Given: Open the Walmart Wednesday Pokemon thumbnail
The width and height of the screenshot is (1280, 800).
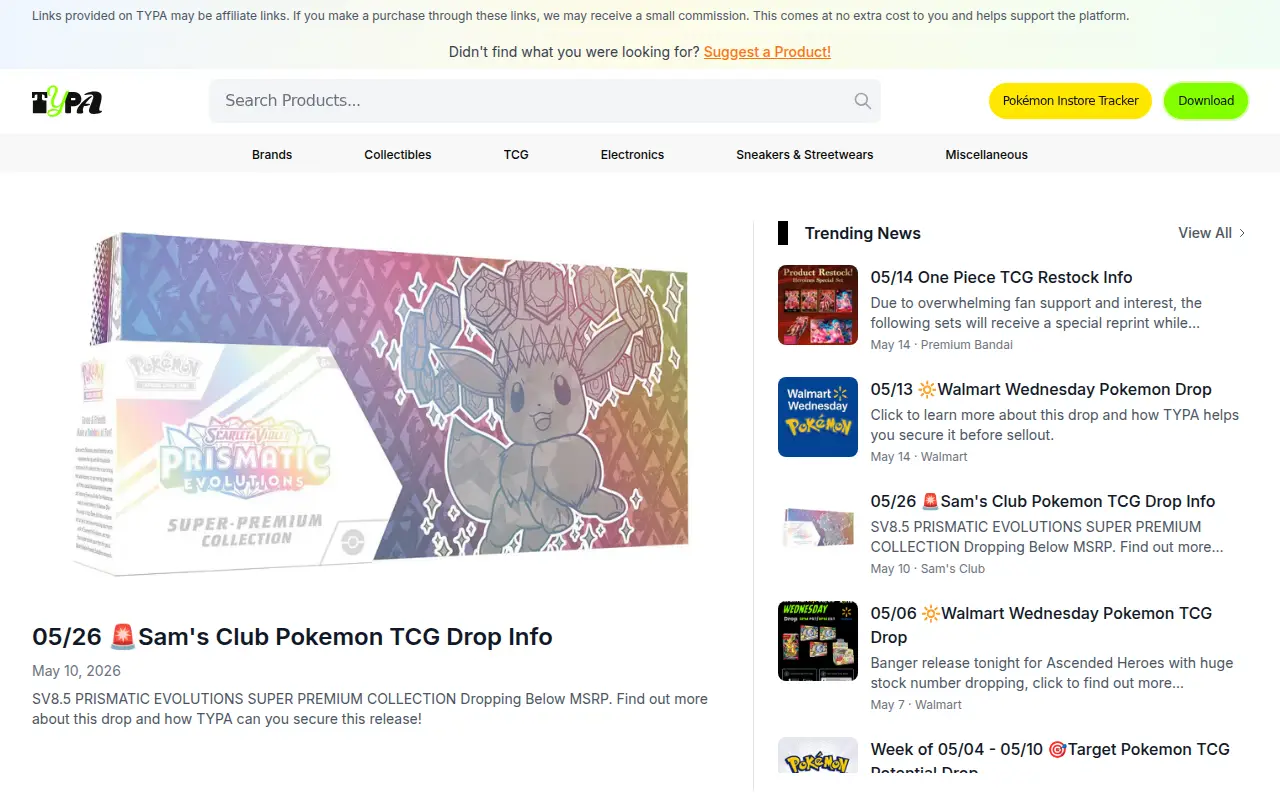Looking at the screenshot, I should coord(818,417).
